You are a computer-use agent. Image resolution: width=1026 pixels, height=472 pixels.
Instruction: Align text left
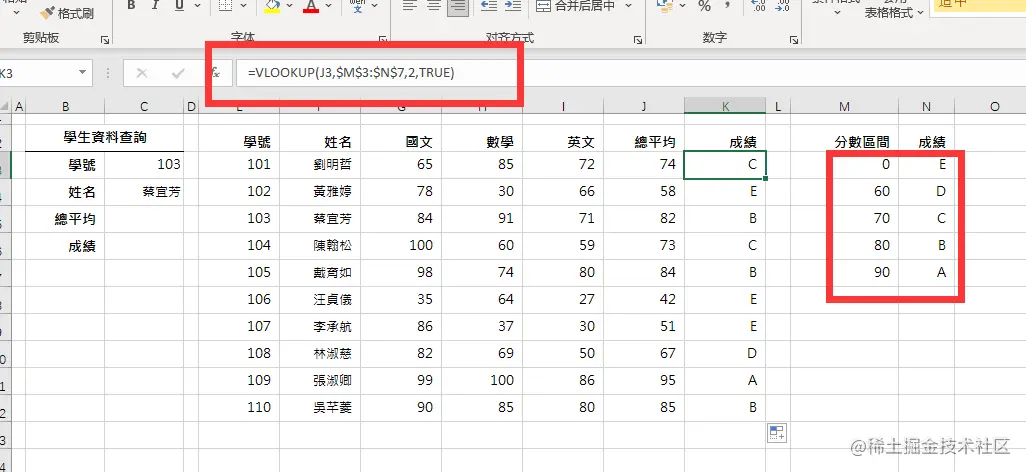pyautogui.click(x=410, y=5)
